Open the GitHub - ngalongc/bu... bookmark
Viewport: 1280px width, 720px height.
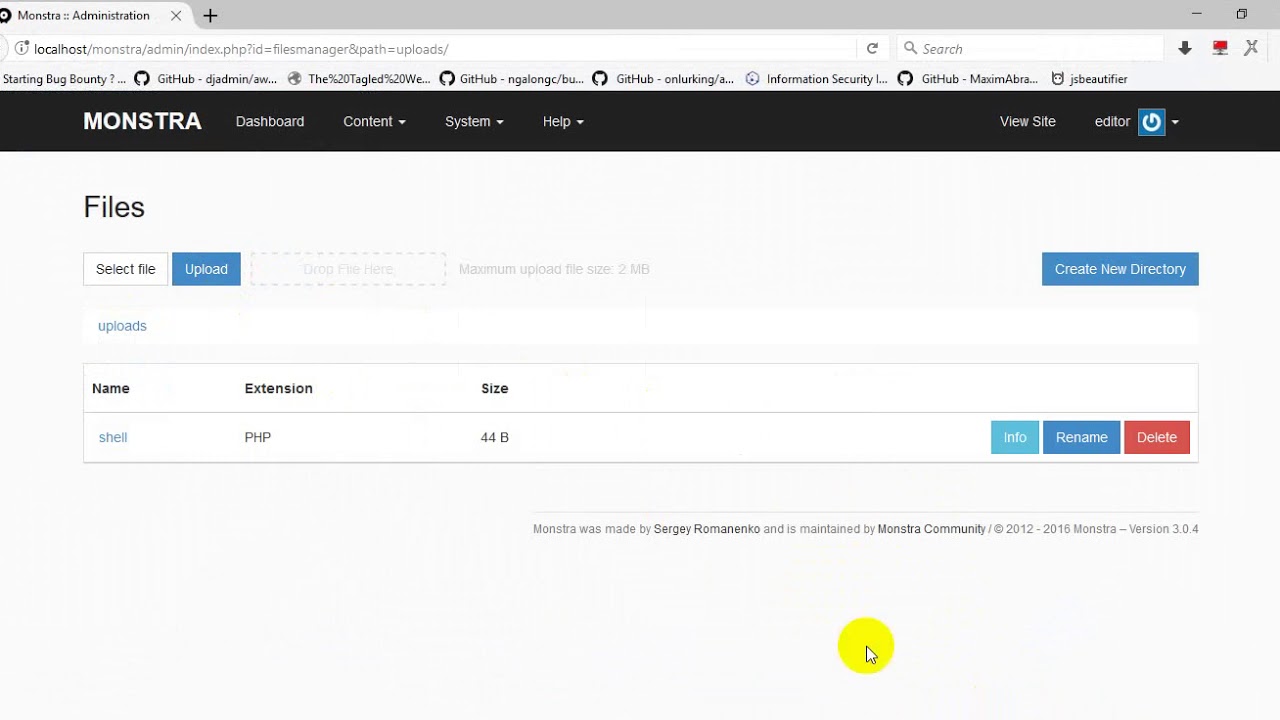tap(511, 79)
